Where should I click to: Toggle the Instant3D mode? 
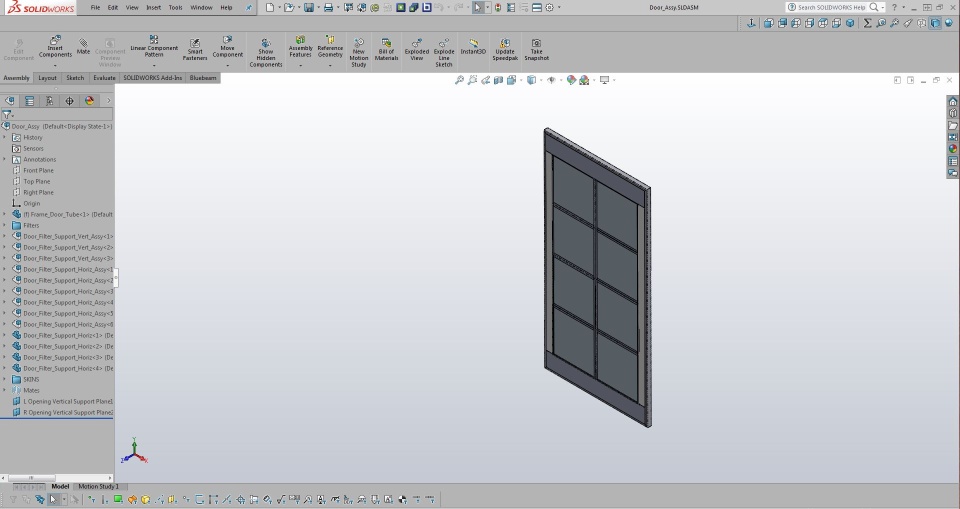point(473,47)
